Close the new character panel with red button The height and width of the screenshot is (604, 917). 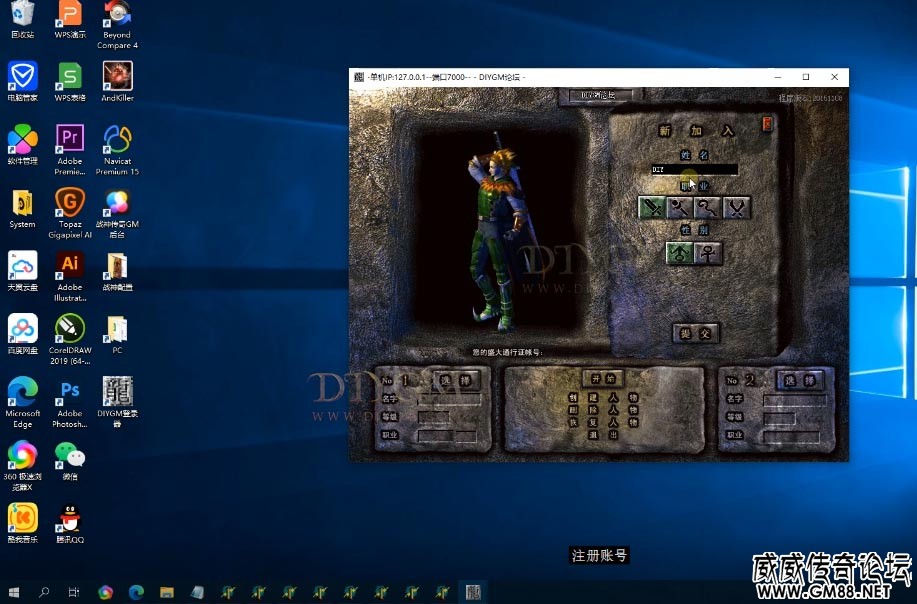(767, 123)
